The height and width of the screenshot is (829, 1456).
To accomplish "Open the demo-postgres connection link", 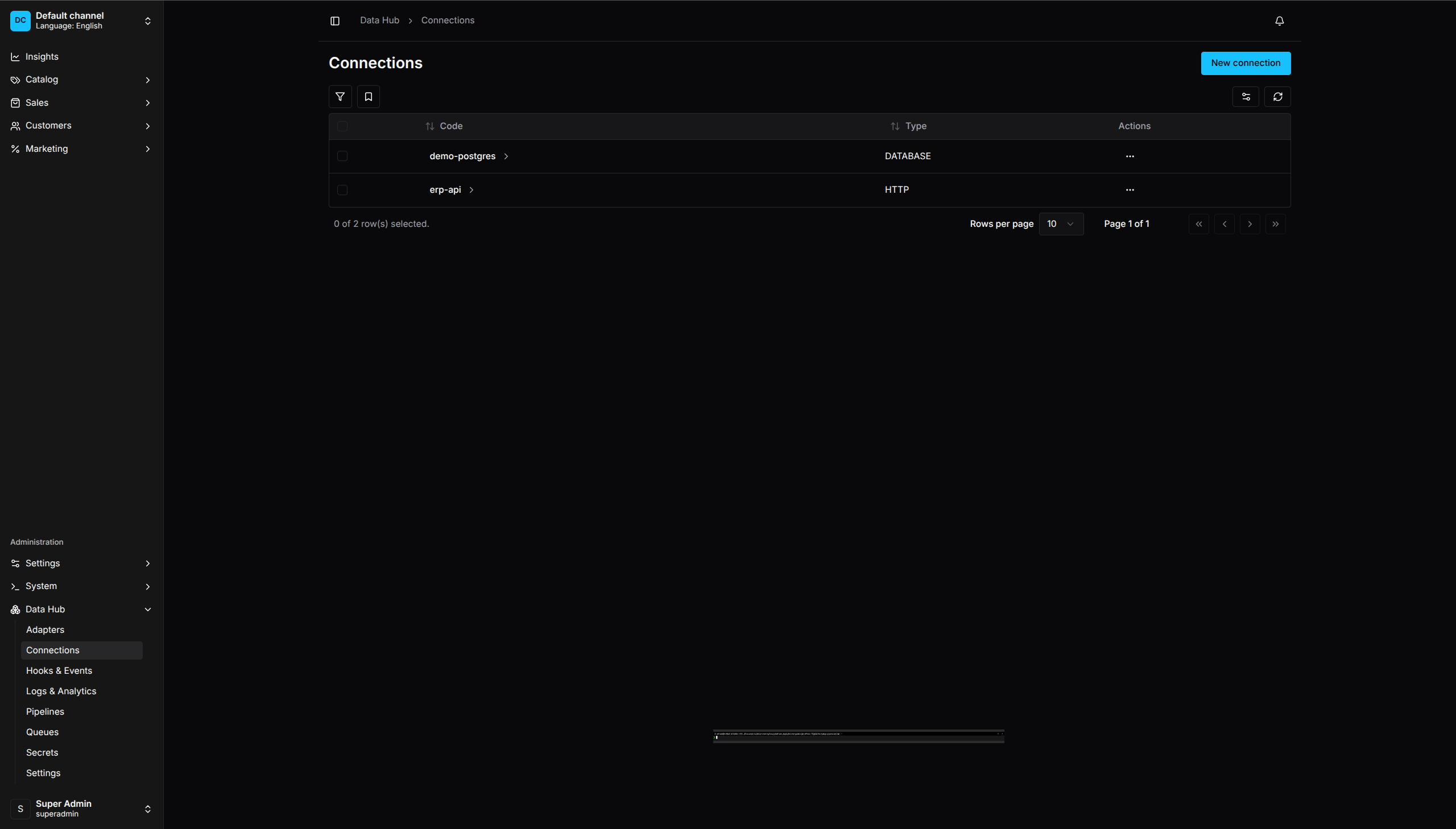I will point(462,156).
